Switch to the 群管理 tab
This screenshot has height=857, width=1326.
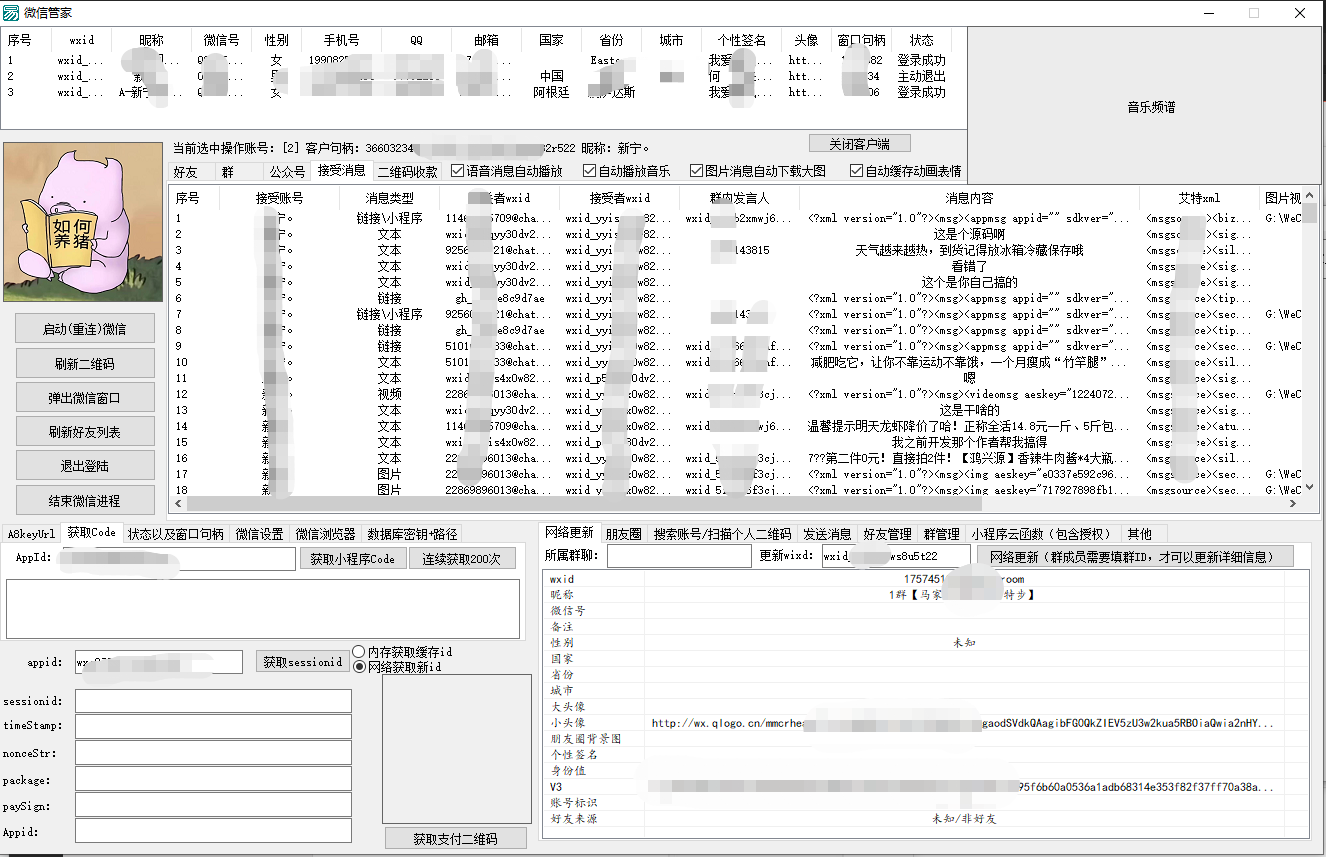click(941, 534)
